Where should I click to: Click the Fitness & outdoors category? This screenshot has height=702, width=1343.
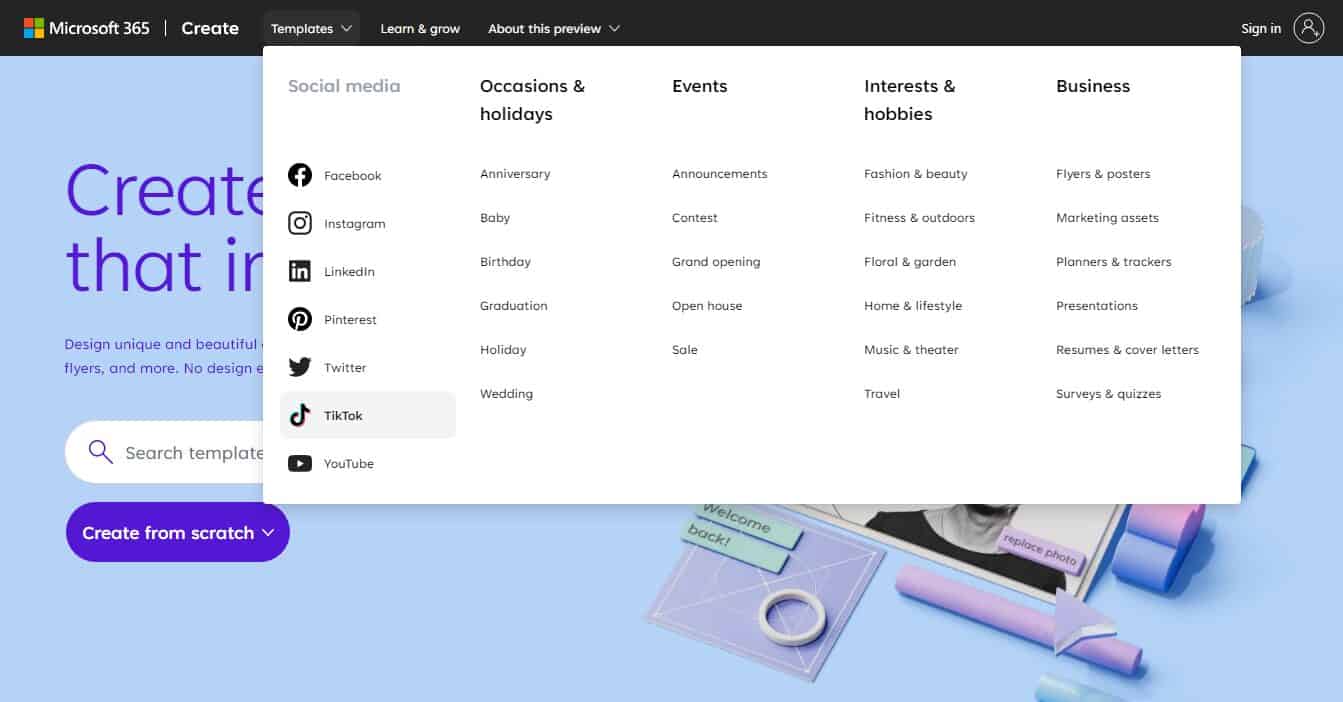(918, 217)
